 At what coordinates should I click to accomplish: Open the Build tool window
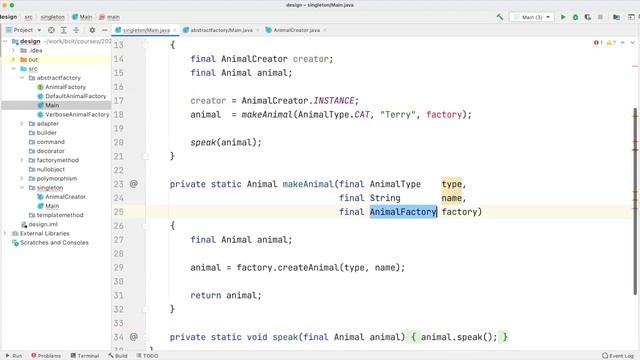point(118,356)
